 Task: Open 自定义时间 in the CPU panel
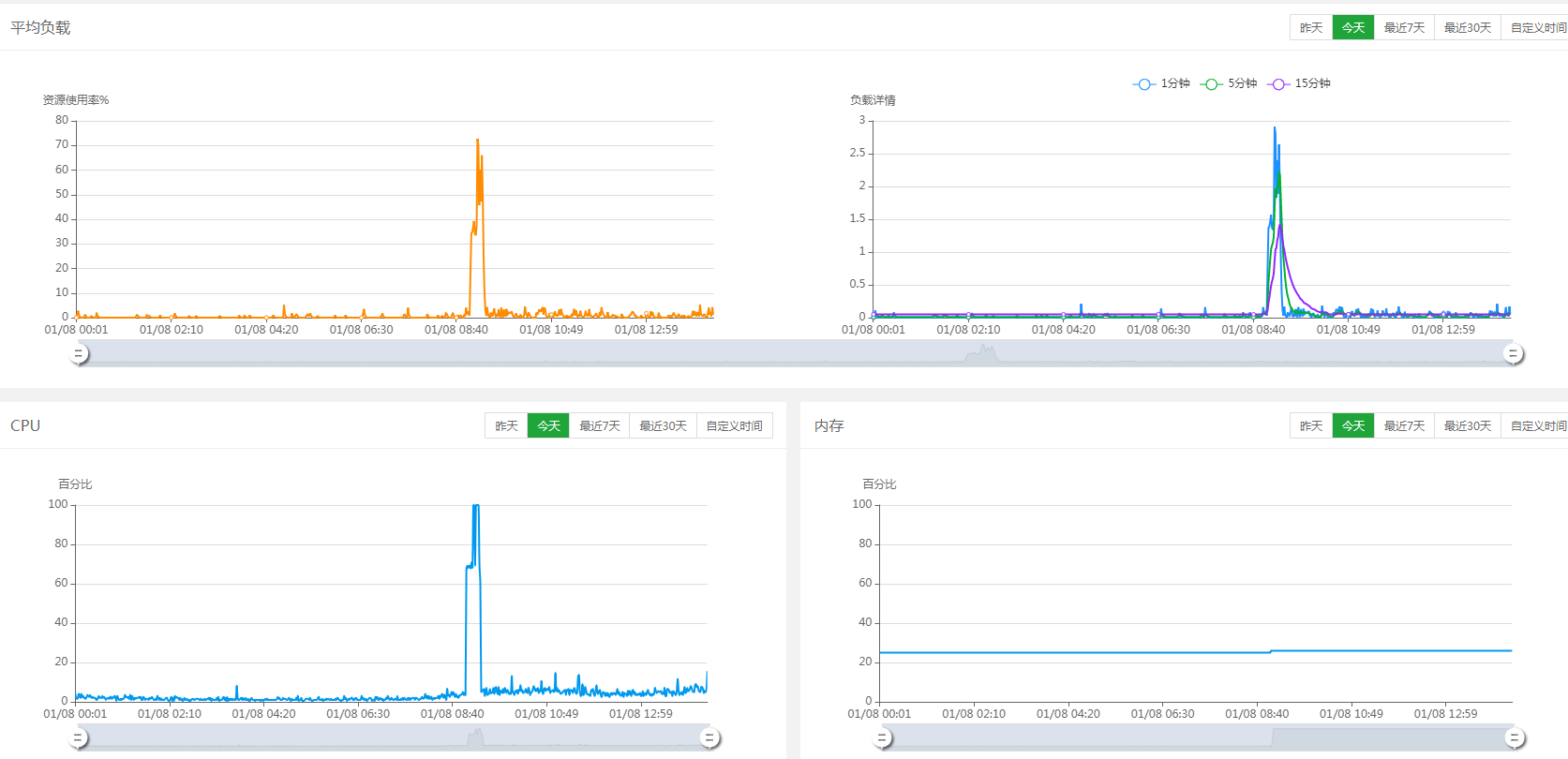click(735, 426)
